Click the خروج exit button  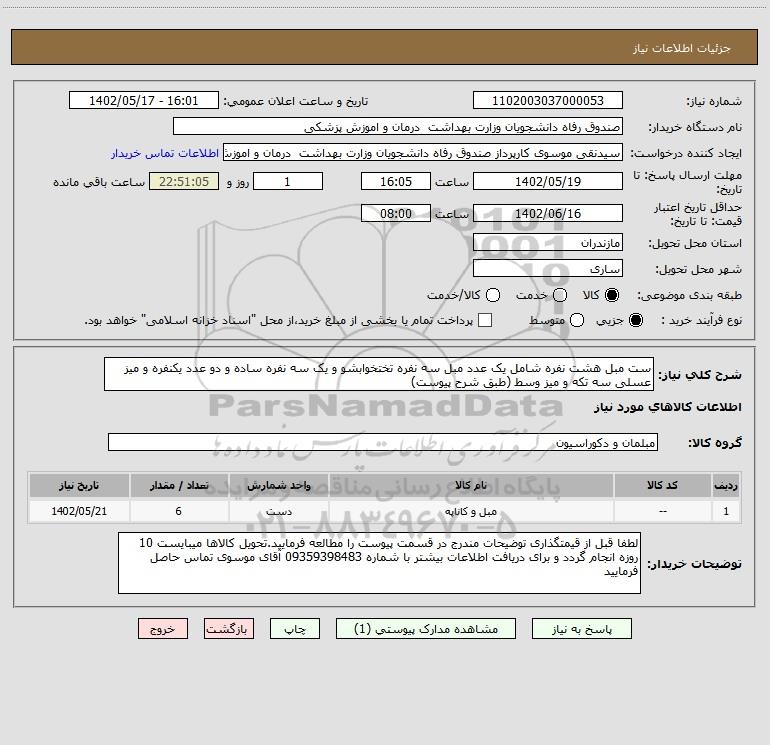point(163,629)
